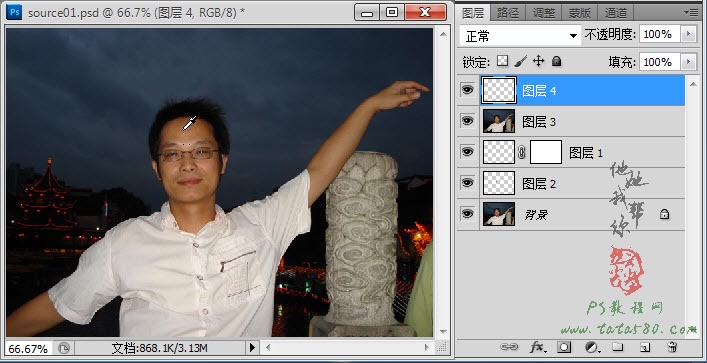
Task: Hide the 背景 layer
Action: (x=468, y=213)
